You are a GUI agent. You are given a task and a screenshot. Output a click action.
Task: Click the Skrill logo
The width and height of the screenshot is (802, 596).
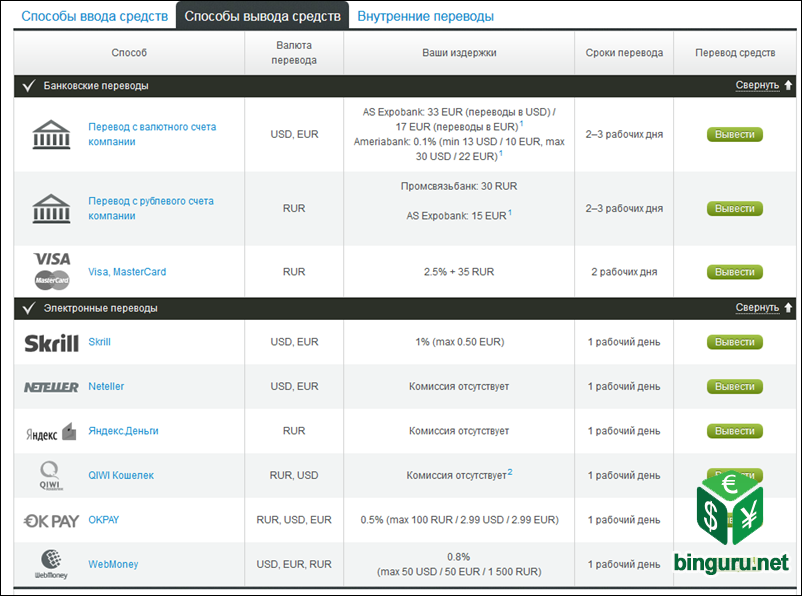click(x=51, y=343)
